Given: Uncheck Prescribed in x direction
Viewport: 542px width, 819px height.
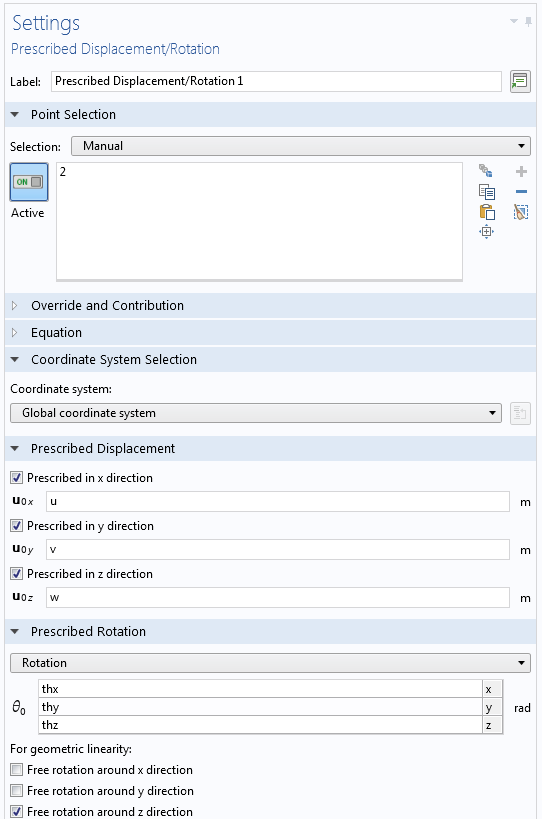Looking at the screenshot, I should pos(17,477).
